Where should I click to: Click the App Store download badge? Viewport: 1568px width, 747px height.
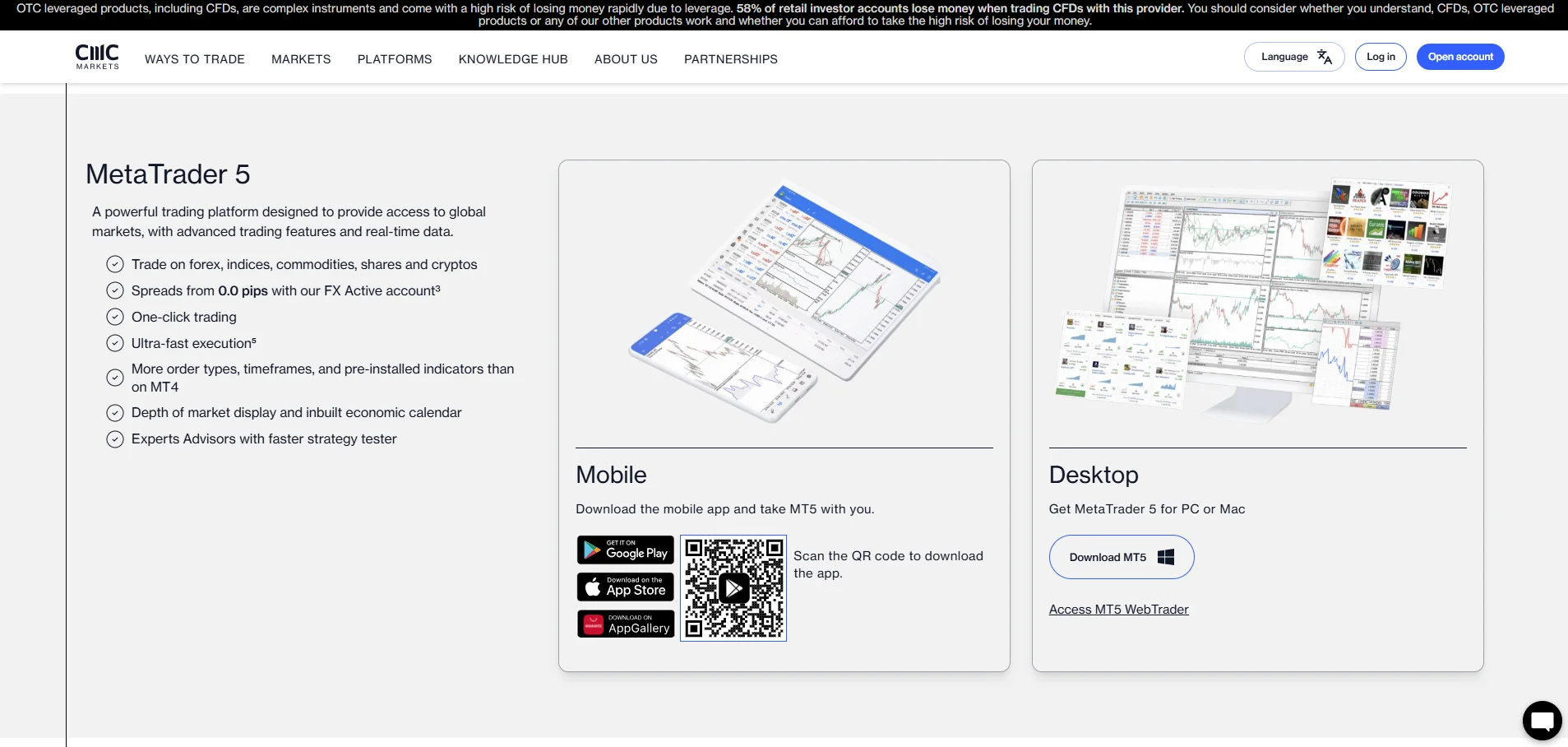tap(626, 587)
